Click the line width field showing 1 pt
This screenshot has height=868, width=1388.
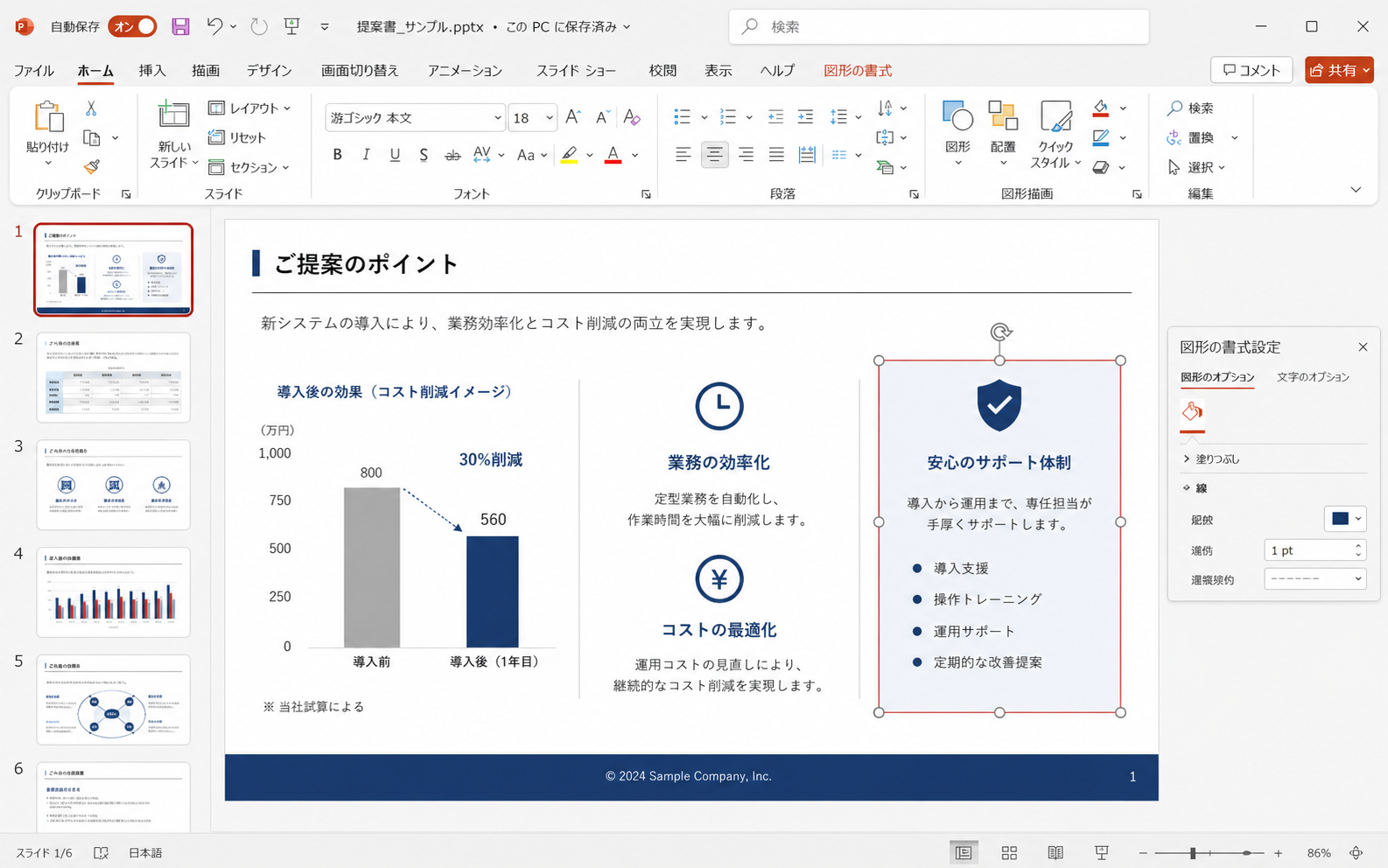pyautogui.click(x=1314, y=549)
